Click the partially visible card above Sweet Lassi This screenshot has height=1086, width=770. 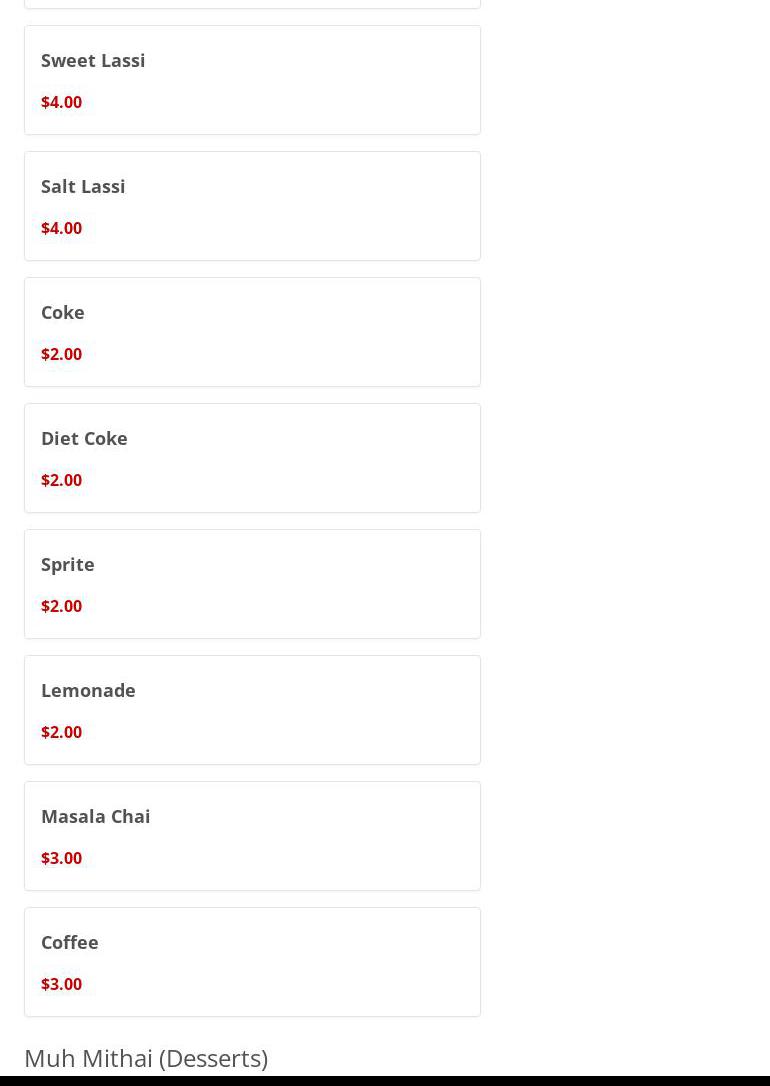(252, 3)
